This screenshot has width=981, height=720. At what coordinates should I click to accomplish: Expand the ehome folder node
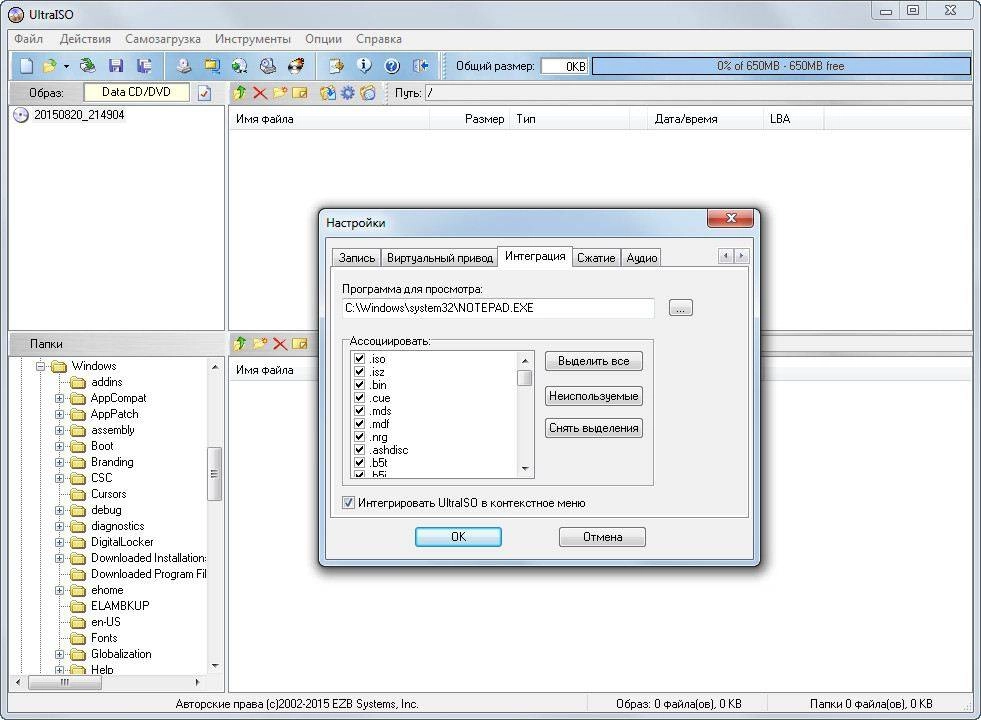[59, 591]
